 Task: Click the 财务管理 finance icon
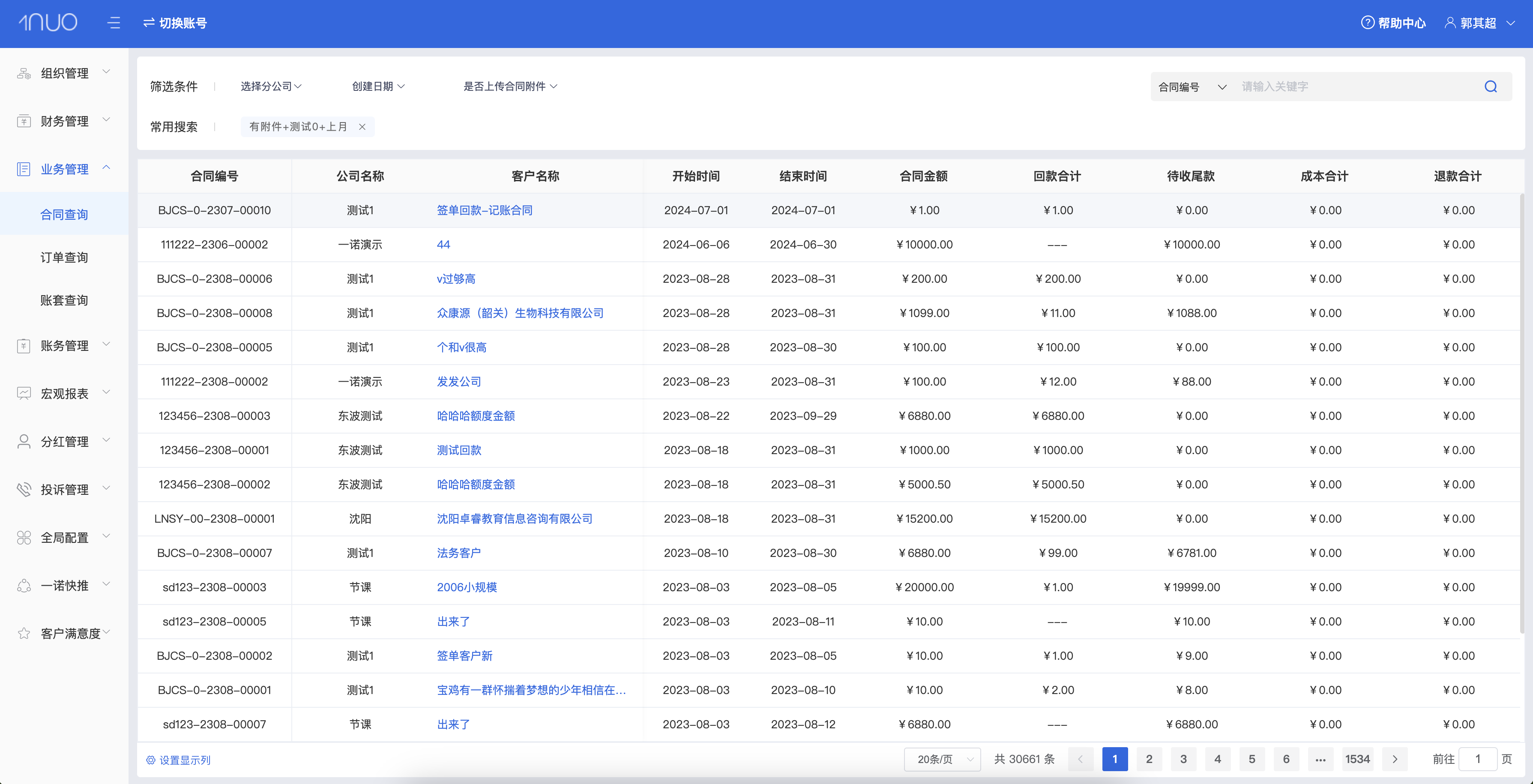click(x=24, y=121)
